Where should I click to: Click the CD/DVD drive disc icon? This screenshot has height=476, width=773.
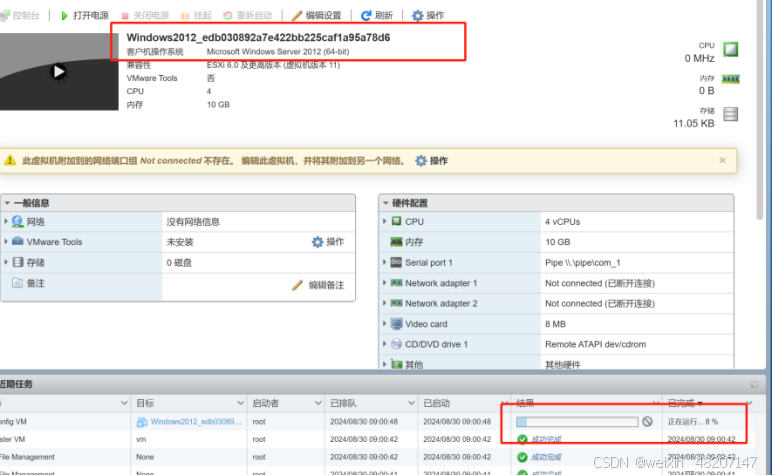point(396,344)
